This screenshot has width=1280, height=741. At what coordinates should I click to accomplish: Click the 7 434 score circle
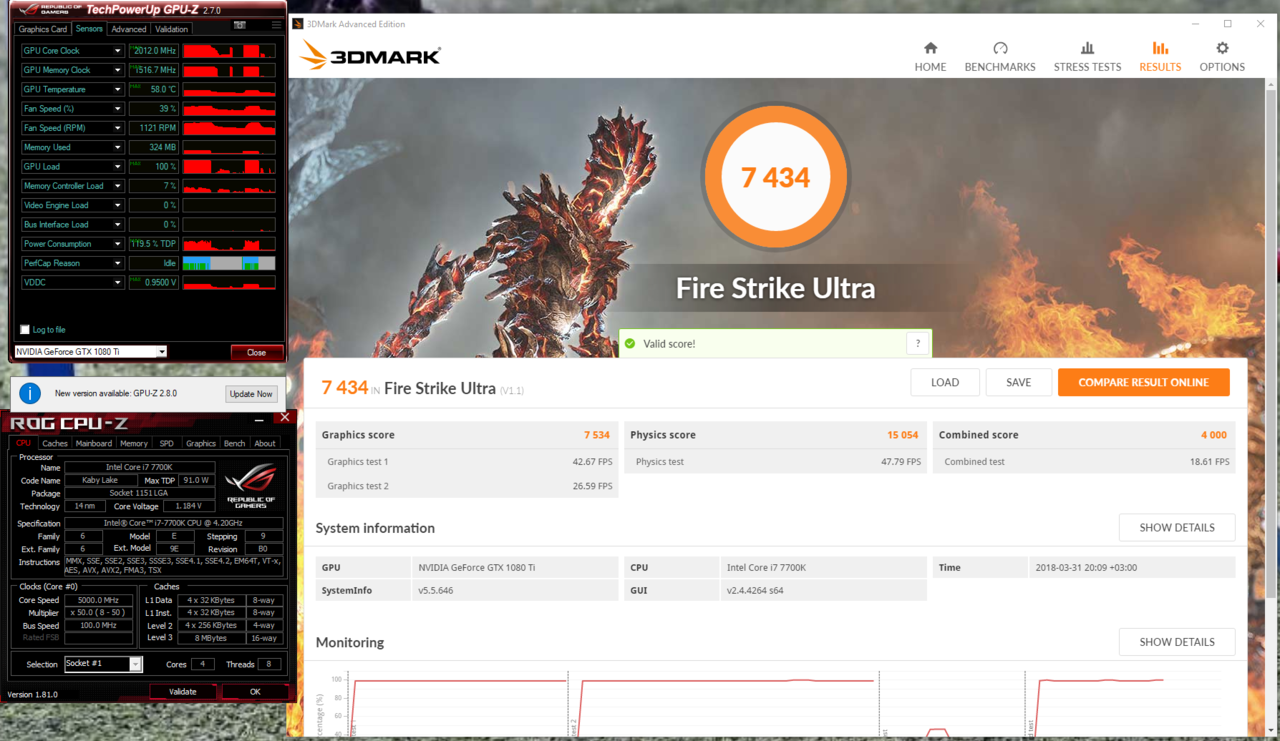pos(775,177)
